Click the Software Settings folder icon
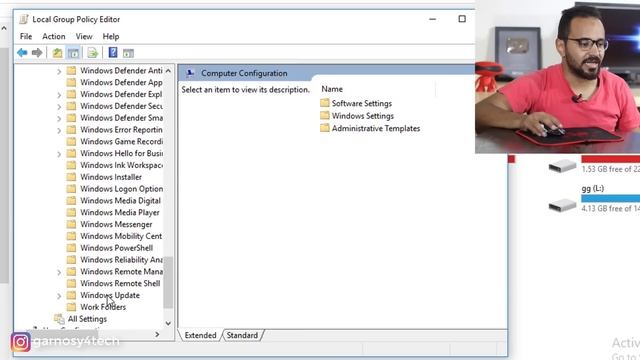 click(325, 103)
